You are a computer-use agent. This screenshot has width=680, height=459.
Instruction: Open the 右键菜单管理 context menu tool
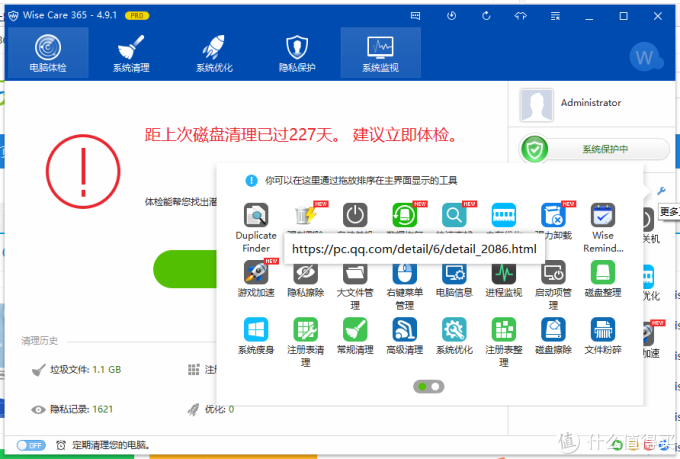coord(405,285)
